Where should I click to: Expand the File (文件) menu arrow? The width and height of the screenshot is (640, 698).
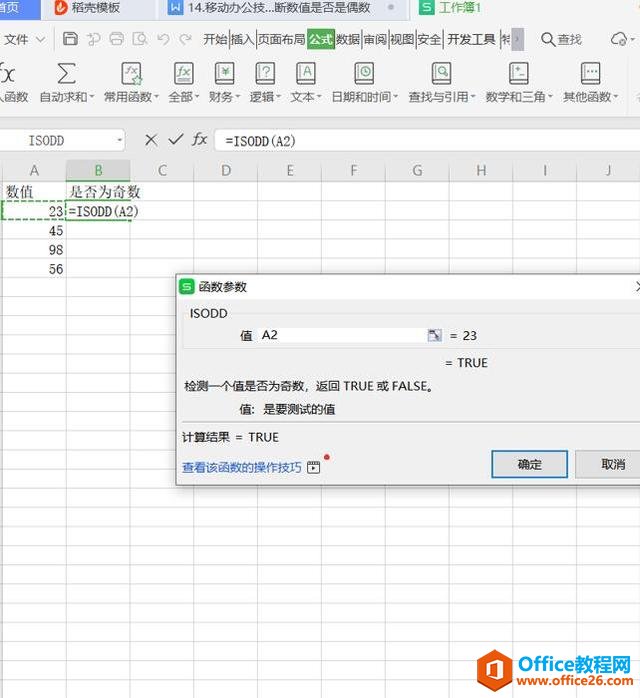(41, 40)
